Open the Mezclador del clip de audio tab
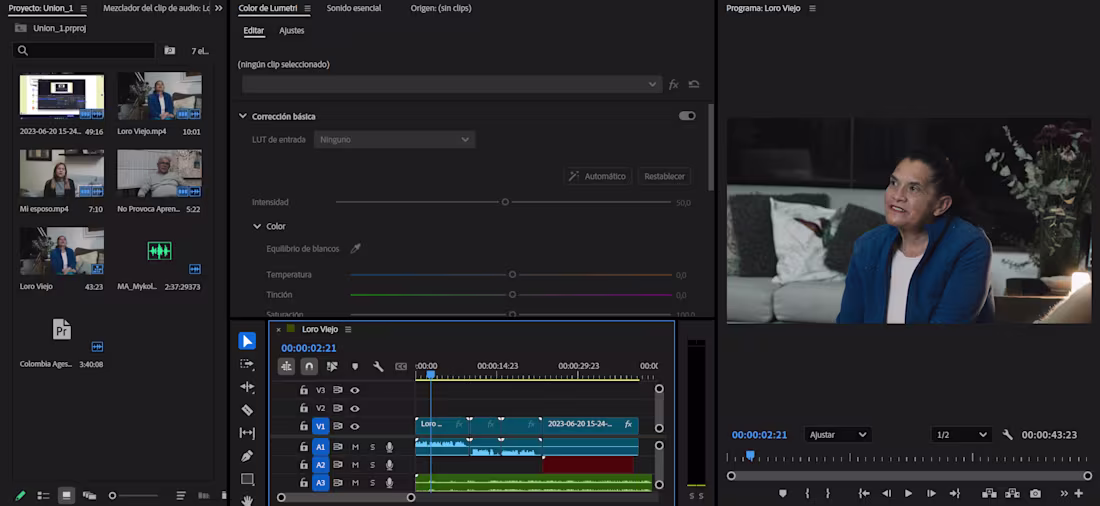This screenshot has width=1100, height=506. coord(156,8)
